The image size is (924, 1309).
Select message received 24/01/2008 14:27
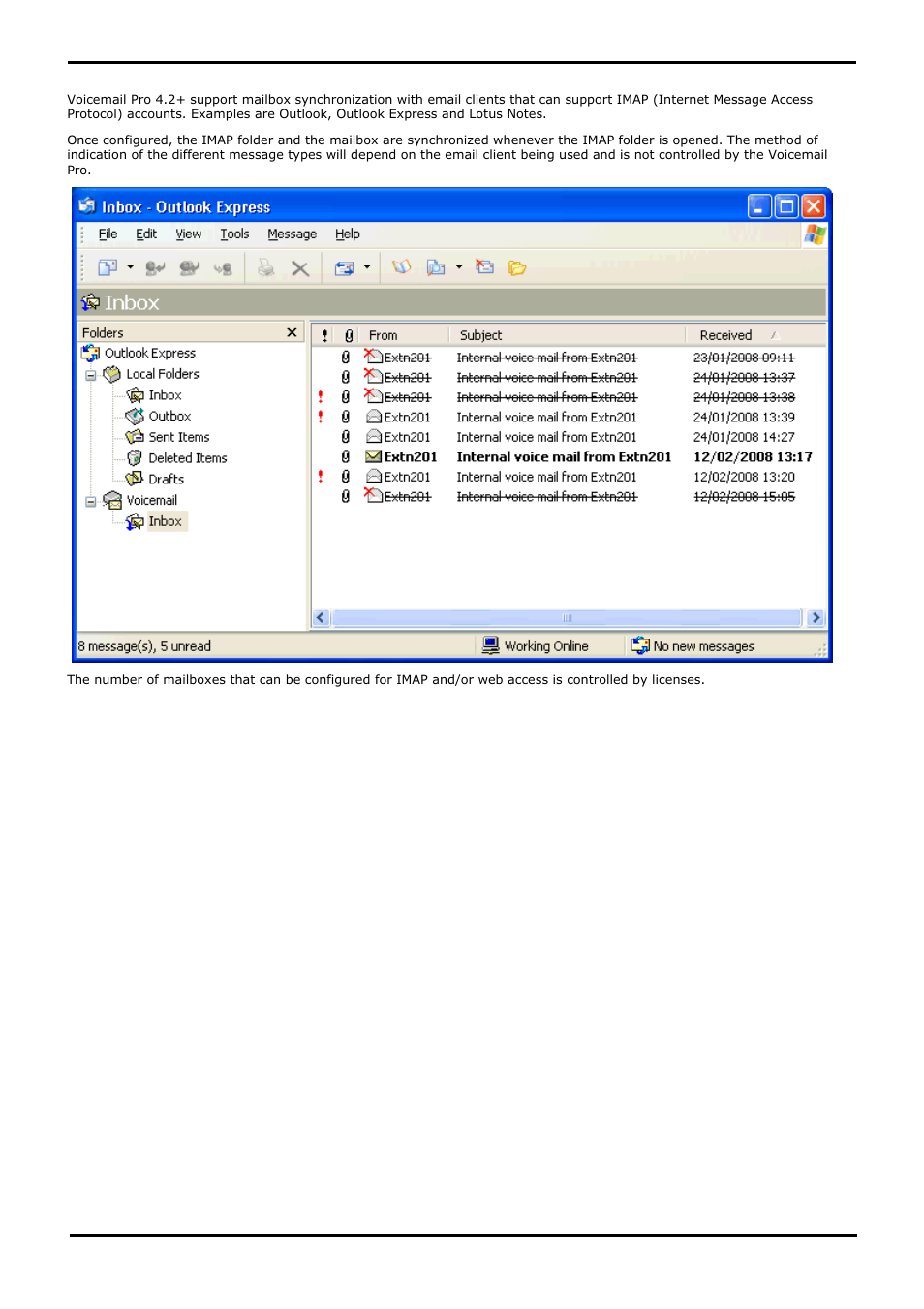570,437
